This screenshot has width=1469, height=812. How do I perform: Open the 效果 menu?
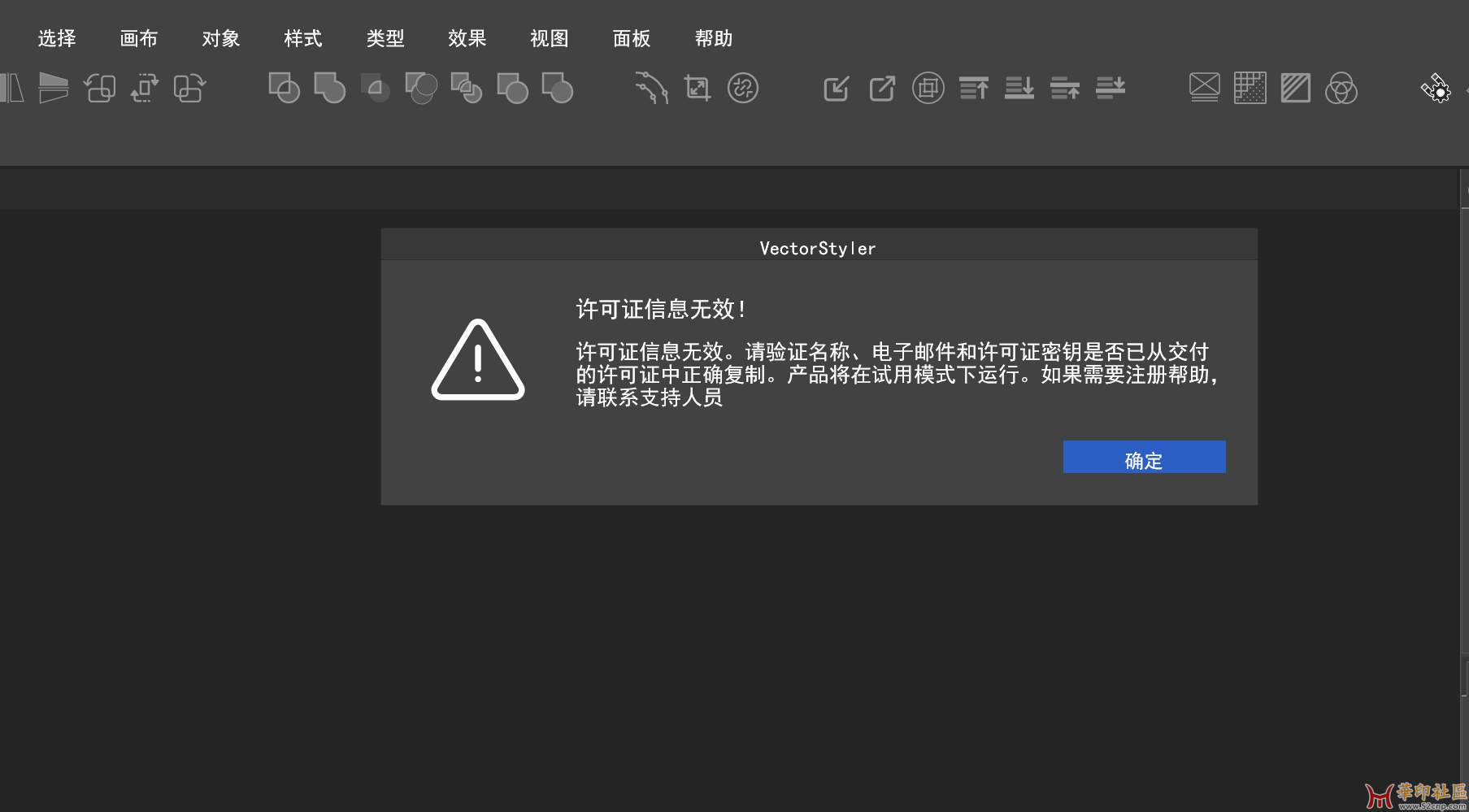tap(467, 38)
